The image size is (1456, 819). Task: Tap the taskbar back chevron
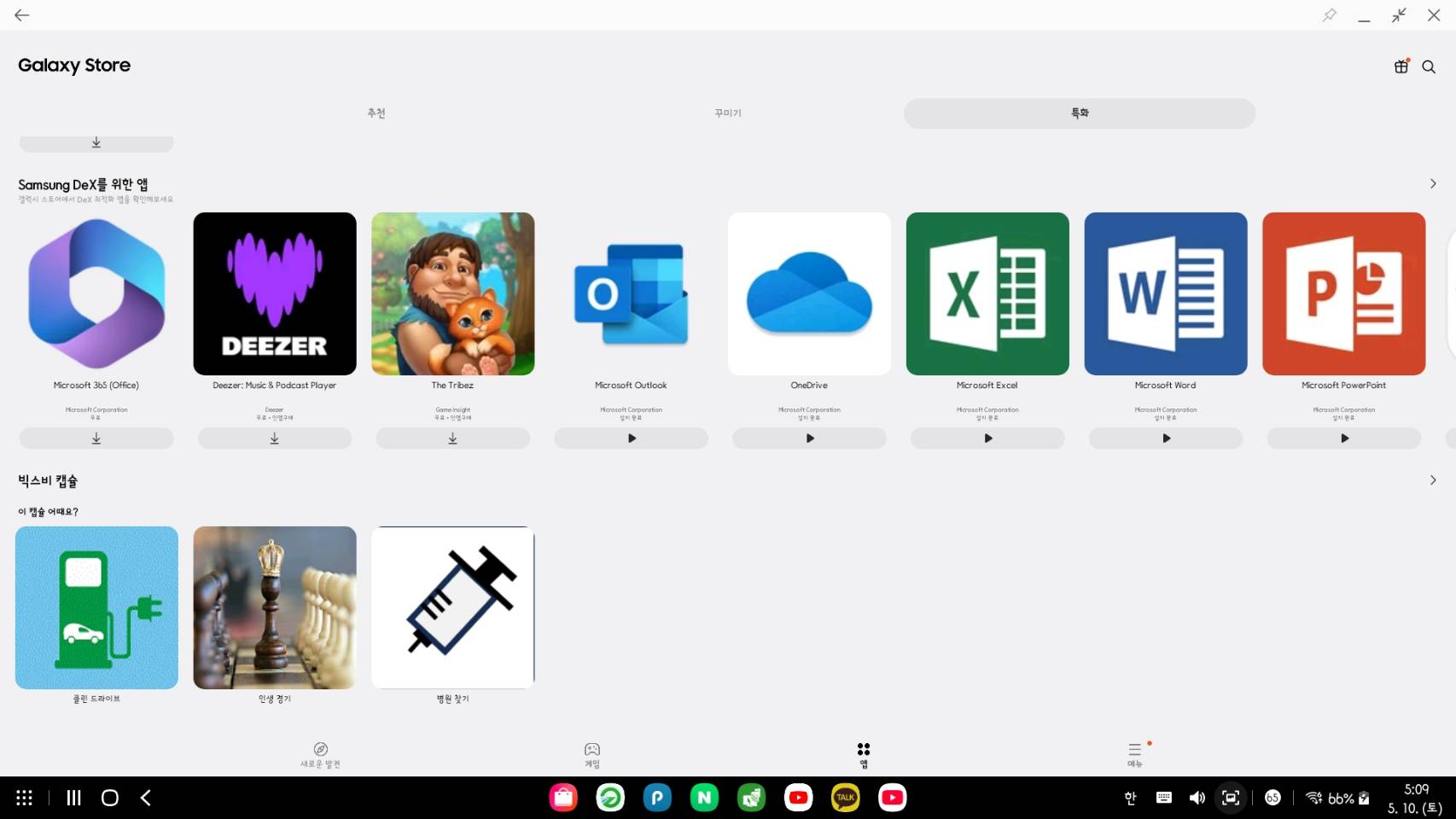(x=146, y=798)
